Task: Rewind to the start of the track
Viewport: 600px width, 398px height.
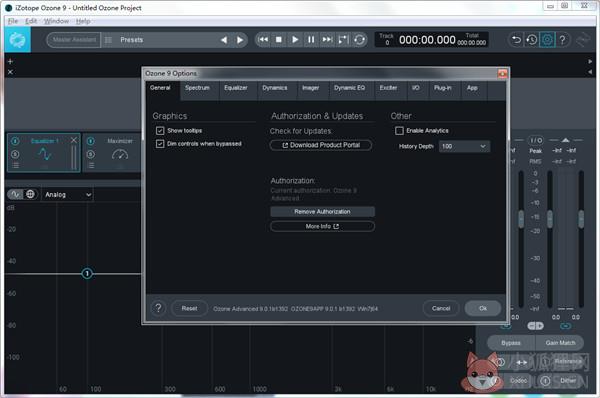Action: click(263, 39)
